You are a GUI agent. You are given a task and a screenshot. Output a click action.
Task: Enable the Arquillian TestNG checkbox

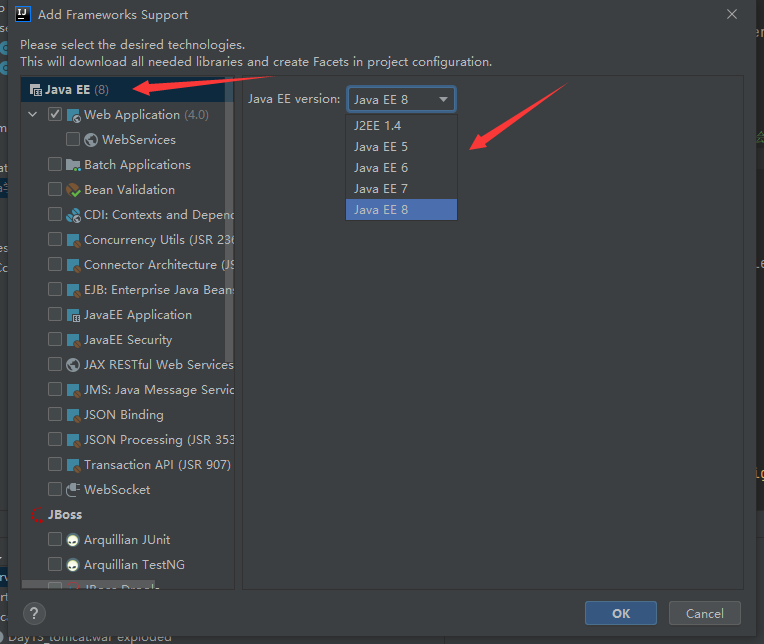55,564
